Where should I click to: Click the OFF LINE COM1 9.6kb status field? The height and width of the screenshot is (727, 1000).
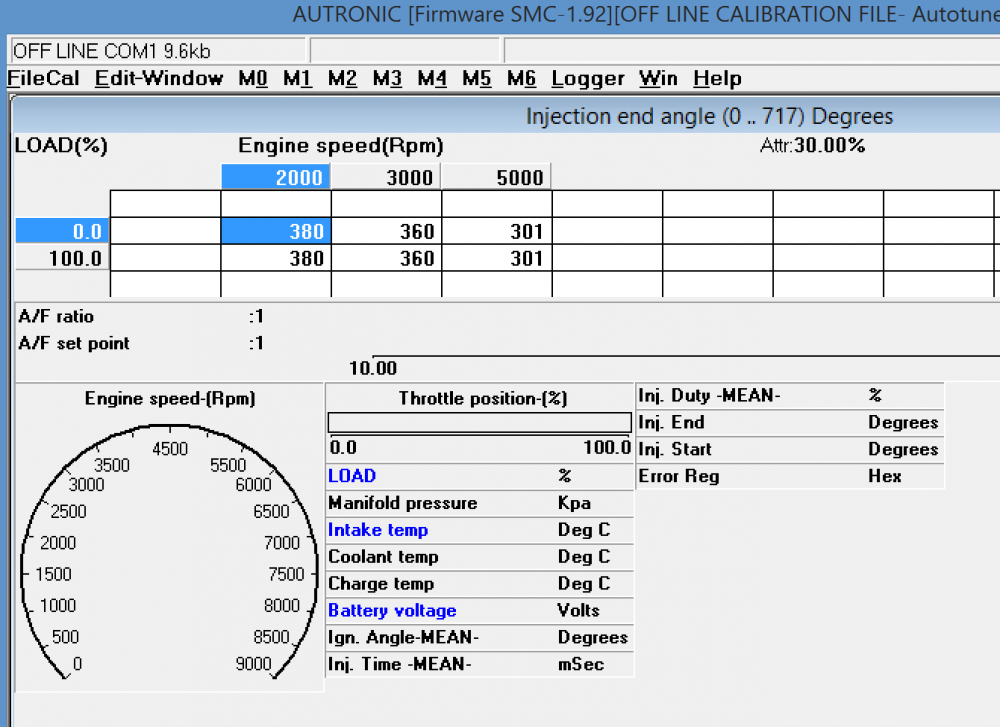coord(157,50)
